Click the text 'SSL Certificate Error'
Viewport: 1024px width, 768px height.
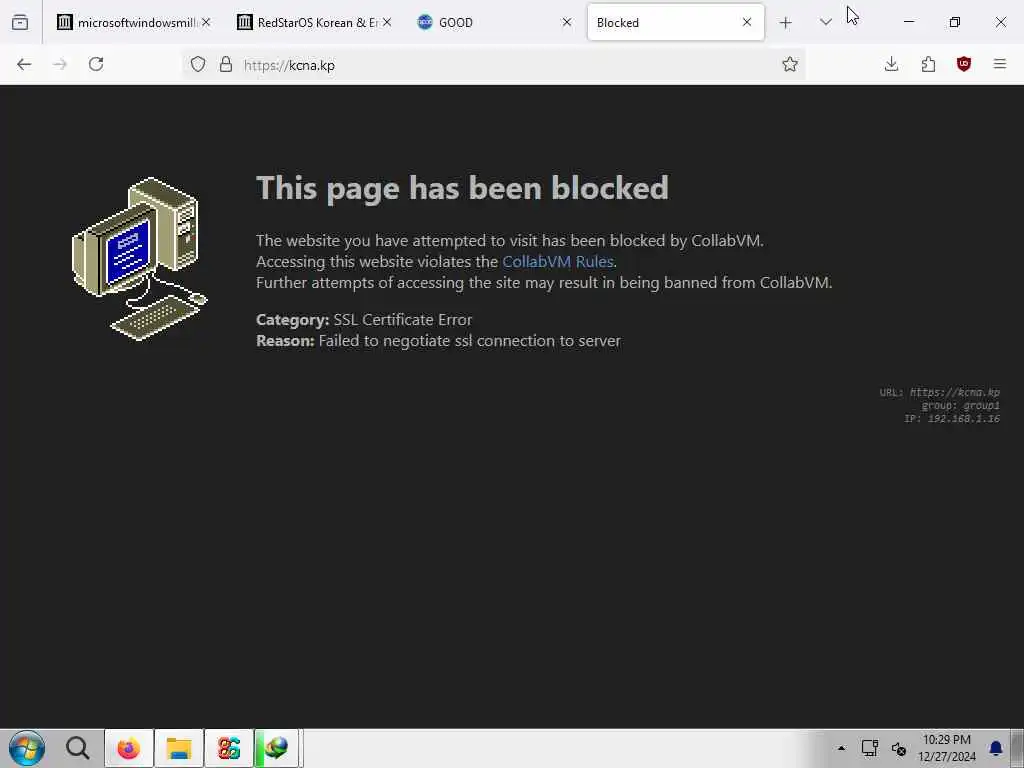[403, 319]
